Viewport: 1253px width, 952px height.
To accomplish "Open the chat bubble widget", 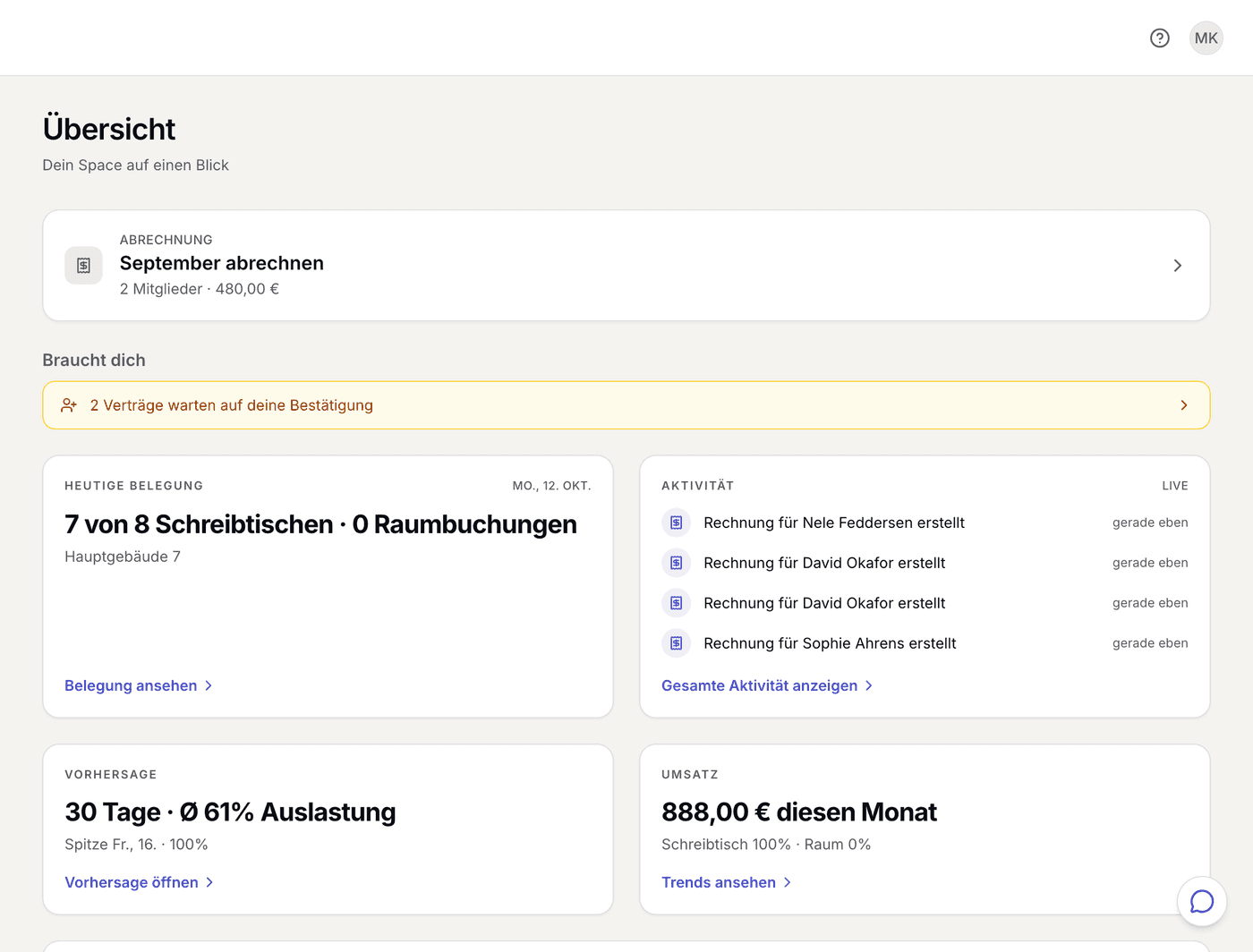I will [1202, 902].
